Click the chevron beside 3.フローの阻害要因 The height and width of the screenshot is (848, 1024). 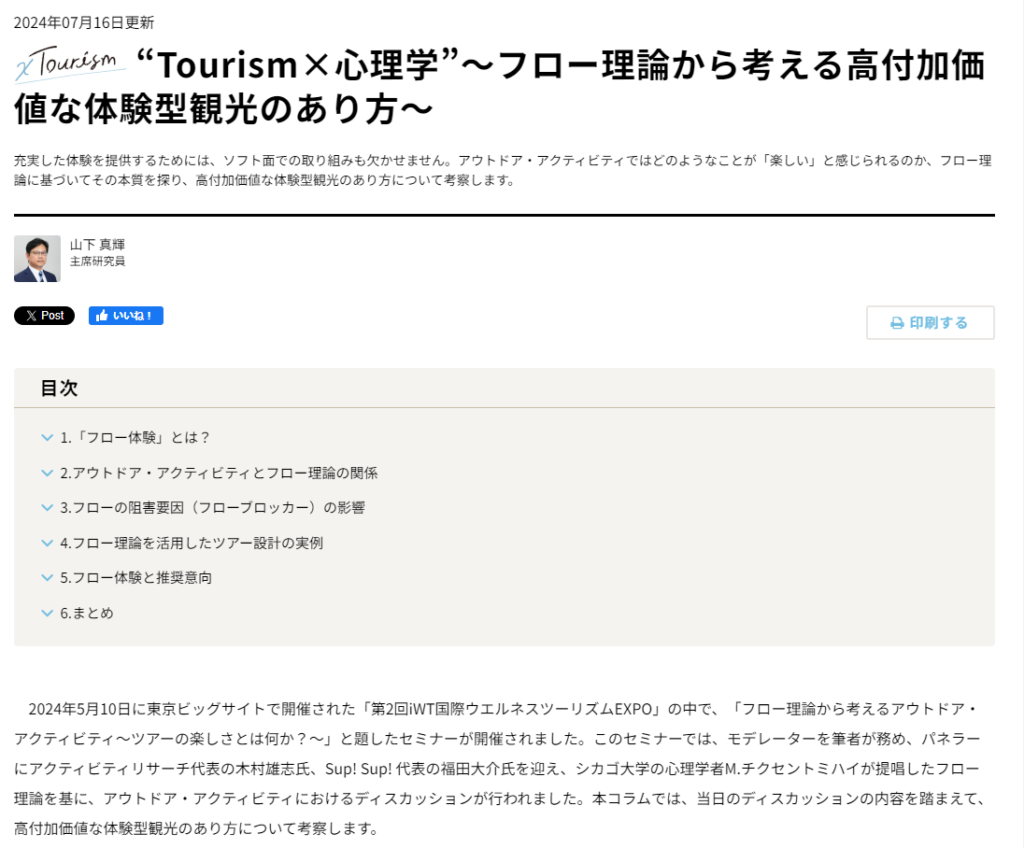click(x=47, y=508)
